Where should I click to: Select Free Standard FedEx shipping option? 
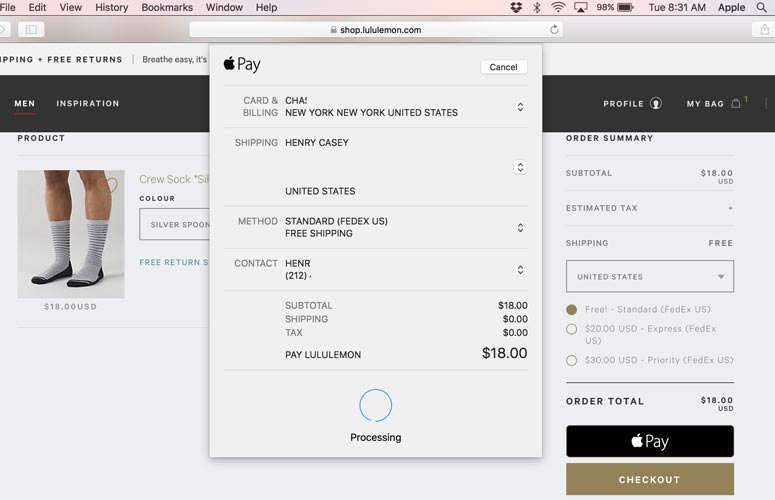coord(572,310)
